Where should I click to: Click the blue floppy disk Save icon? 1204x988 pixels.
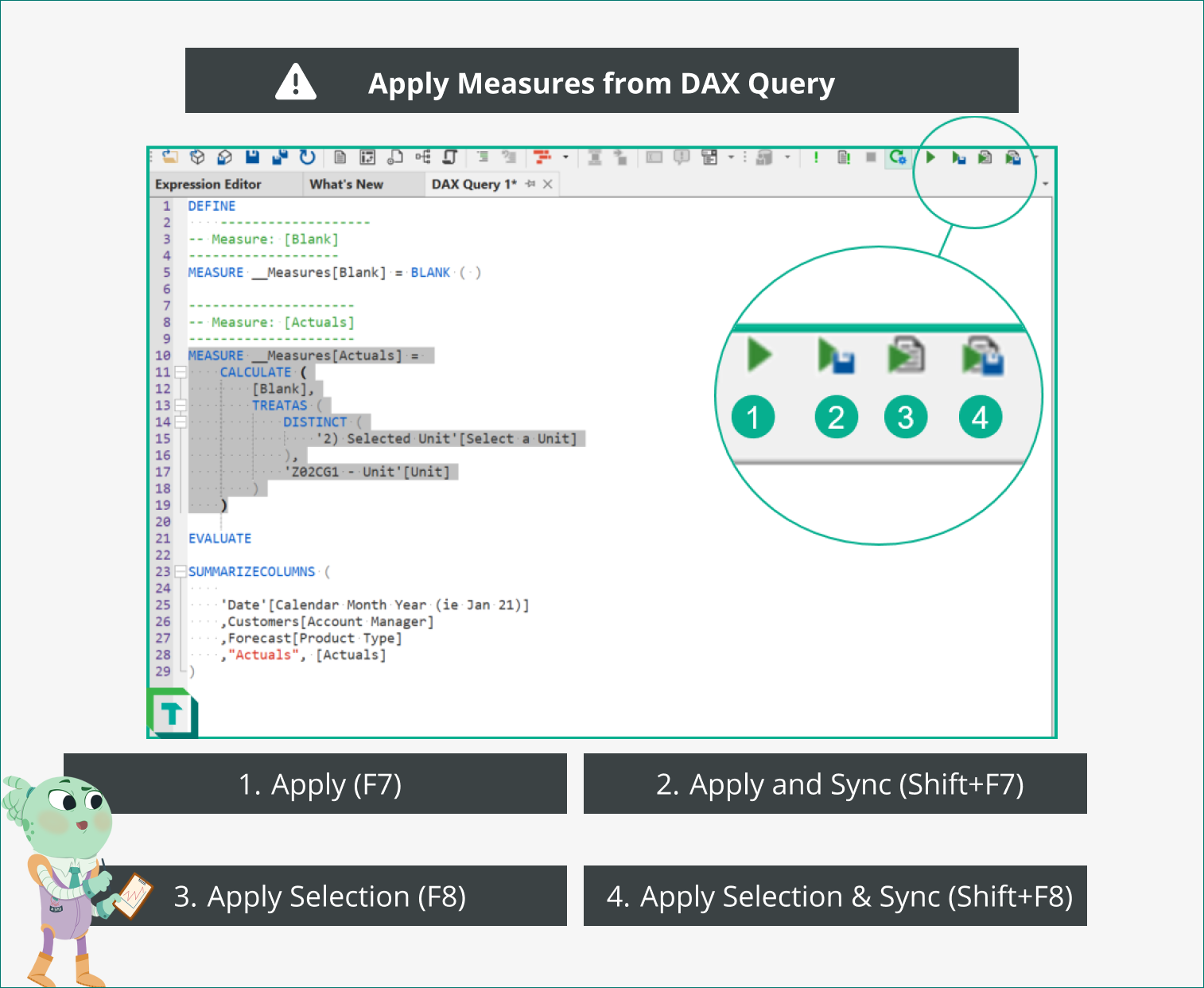pyautogui.click(x=252, y=157)
